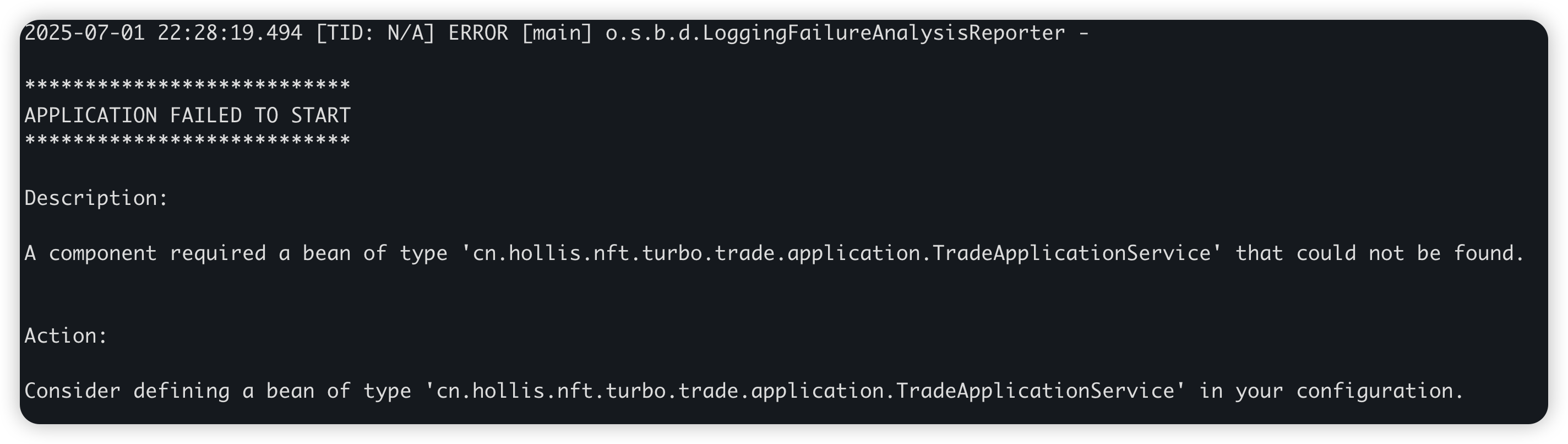Viewport: 1568px width, 444px height.
Task: Click the Action: label
Action: [66, 336]
